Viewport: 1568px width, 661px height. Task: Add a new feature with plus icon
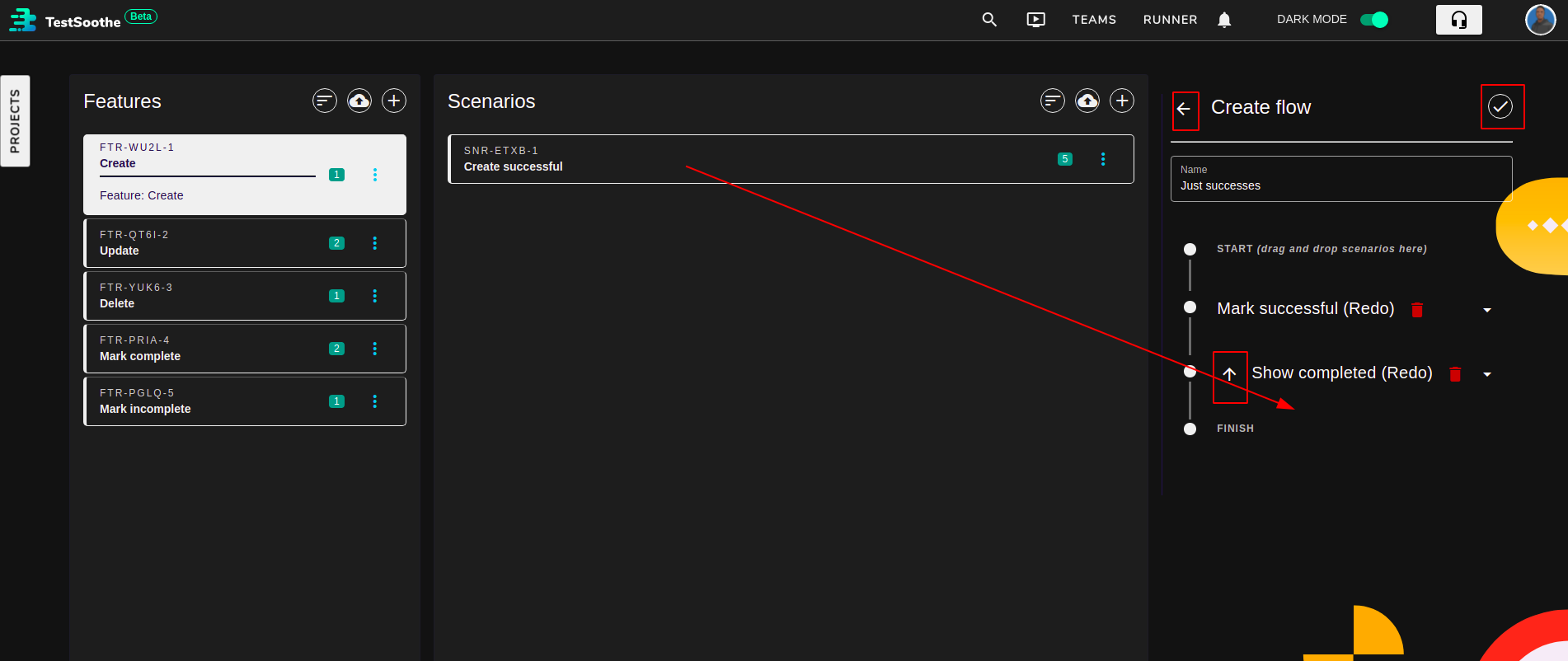pyautogui.click(x=394, y=101)
